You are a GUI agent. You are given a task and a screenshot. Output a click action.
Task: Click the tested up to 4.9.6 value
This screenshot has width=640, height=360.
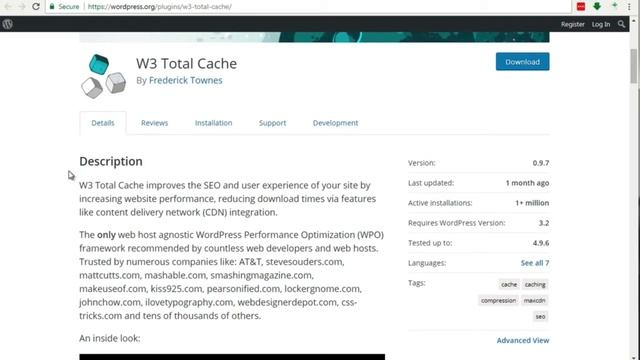[541, 243]
